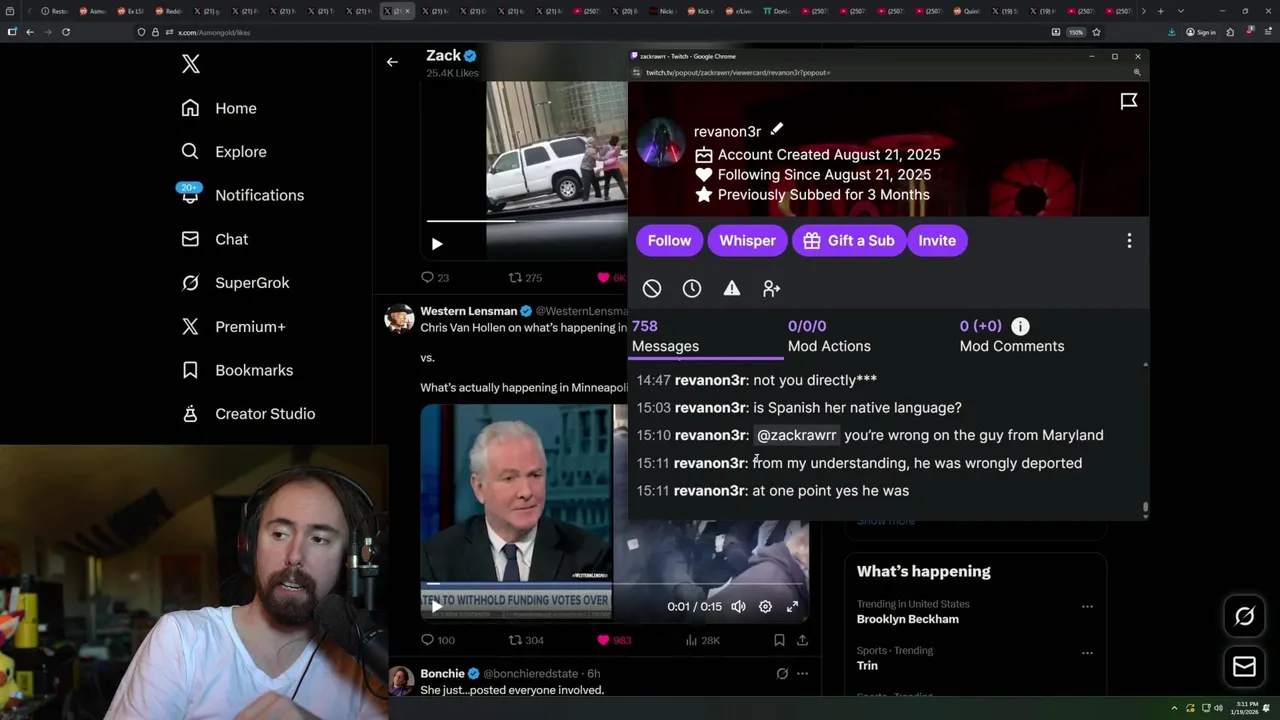Image resolution: width=1280 pixels, height=720 pixels.
Task: Reply to post with 100 comments
Action: (438, 640)
